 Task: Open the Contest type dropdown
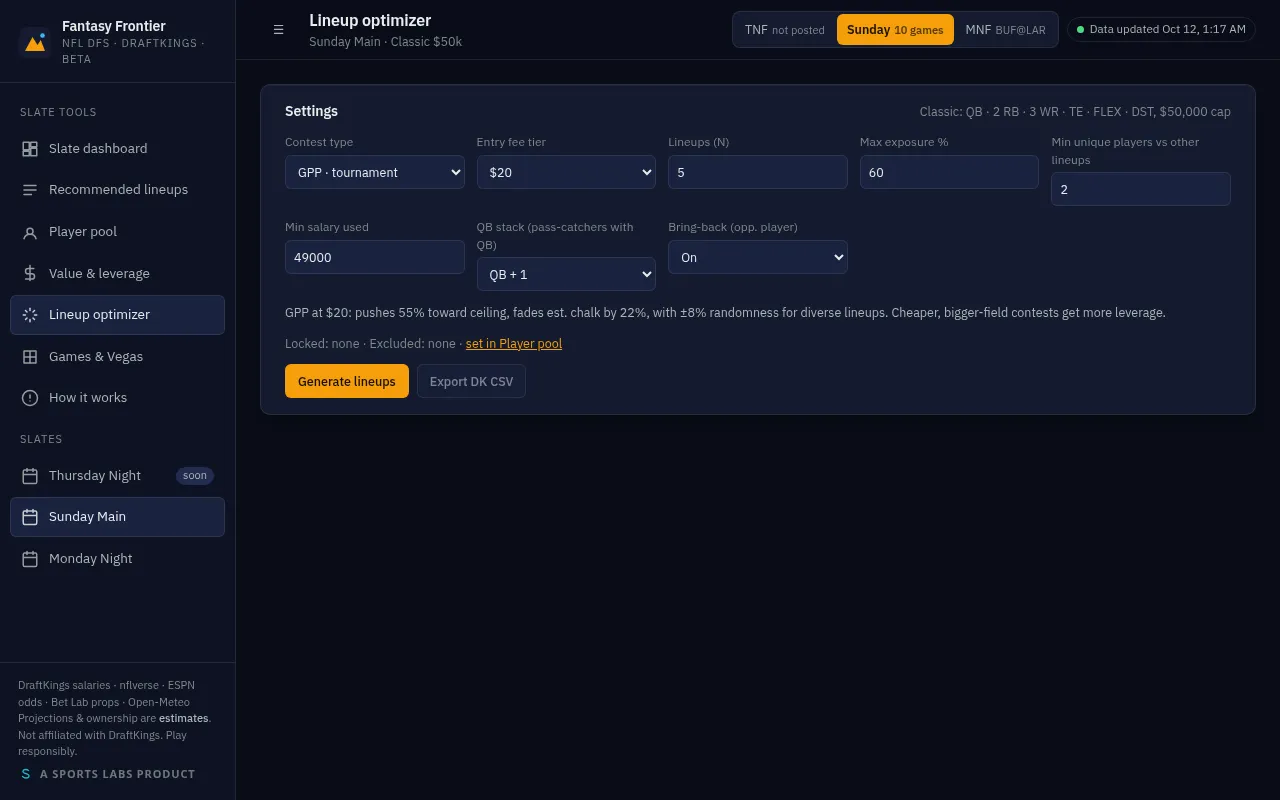click(375, 172)
